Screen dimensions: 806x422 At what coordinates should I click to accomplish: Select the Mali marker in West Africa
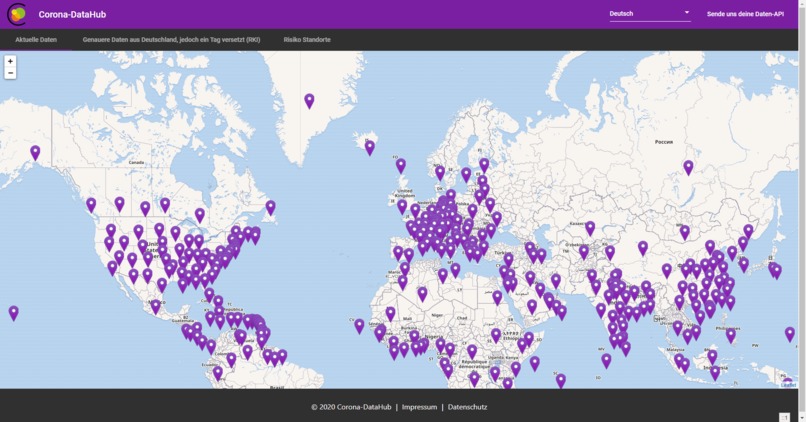click(391, 314)
